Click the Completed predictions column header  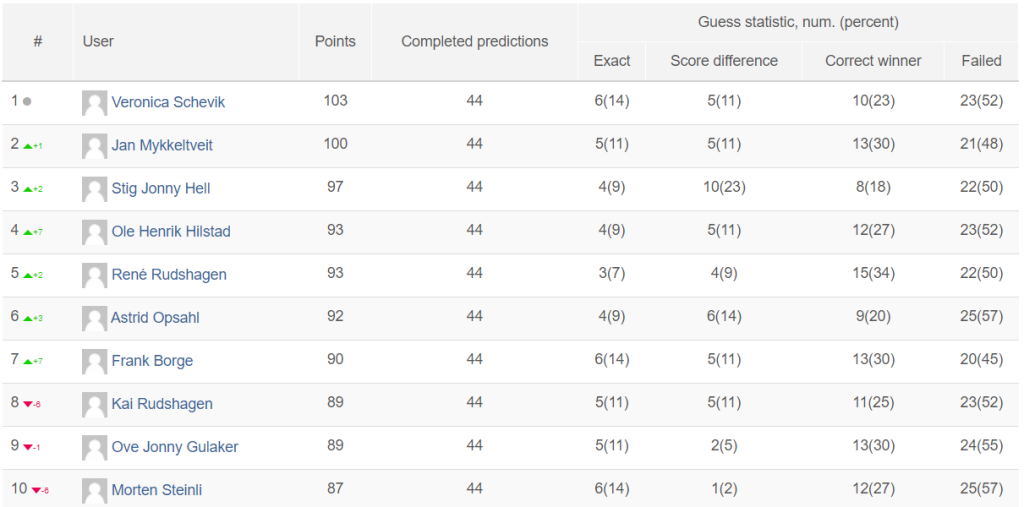tap(475, 42)
